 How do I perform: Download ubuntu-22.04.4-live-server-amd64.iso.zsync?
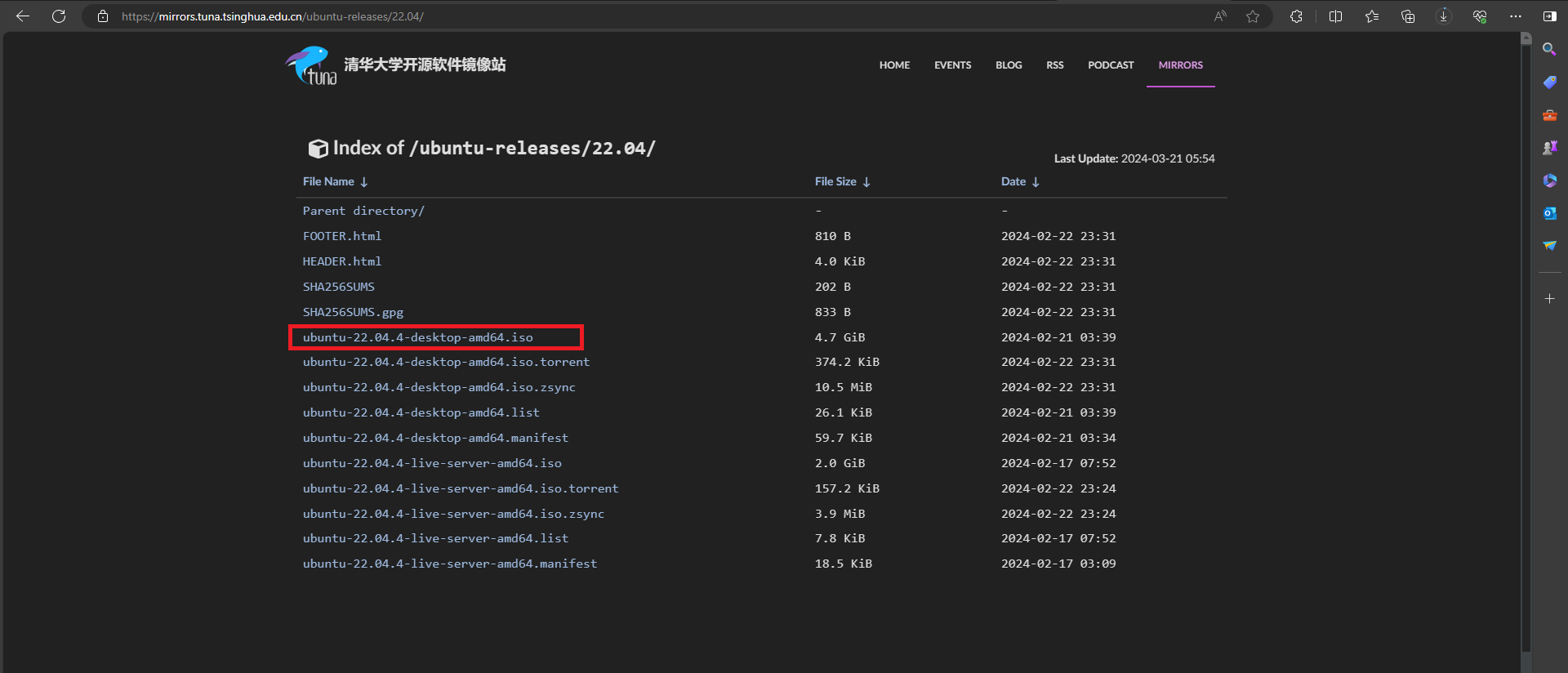[453, 514]
